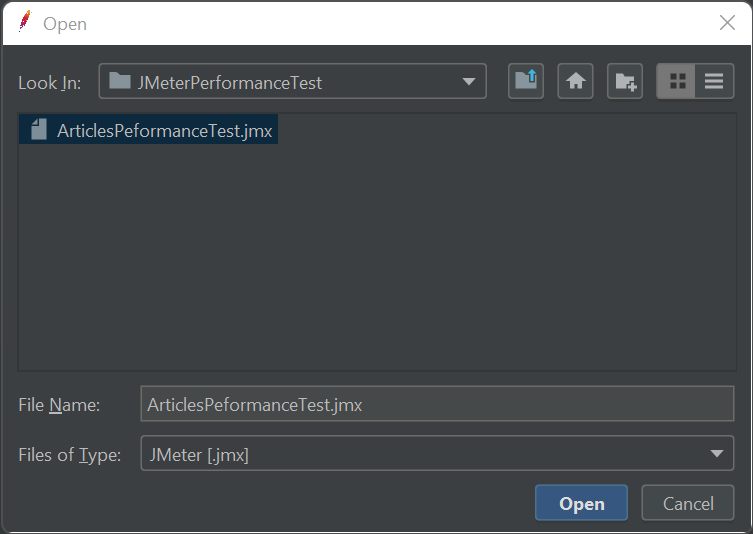
Task: Click the file icon beside ArticlesPeformanceTest.jmx
Action: coord(39,130)
